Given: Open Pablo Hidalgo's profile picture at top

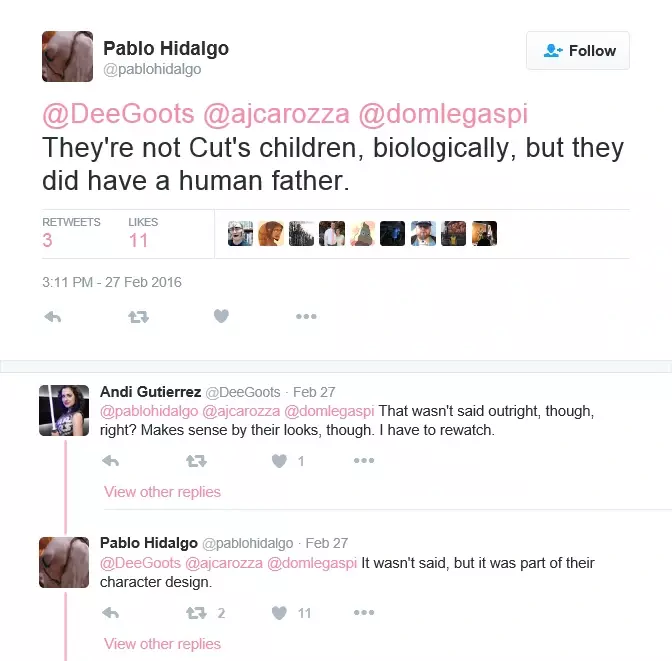Looking at the screenshot, I should [x=67, y=56].
